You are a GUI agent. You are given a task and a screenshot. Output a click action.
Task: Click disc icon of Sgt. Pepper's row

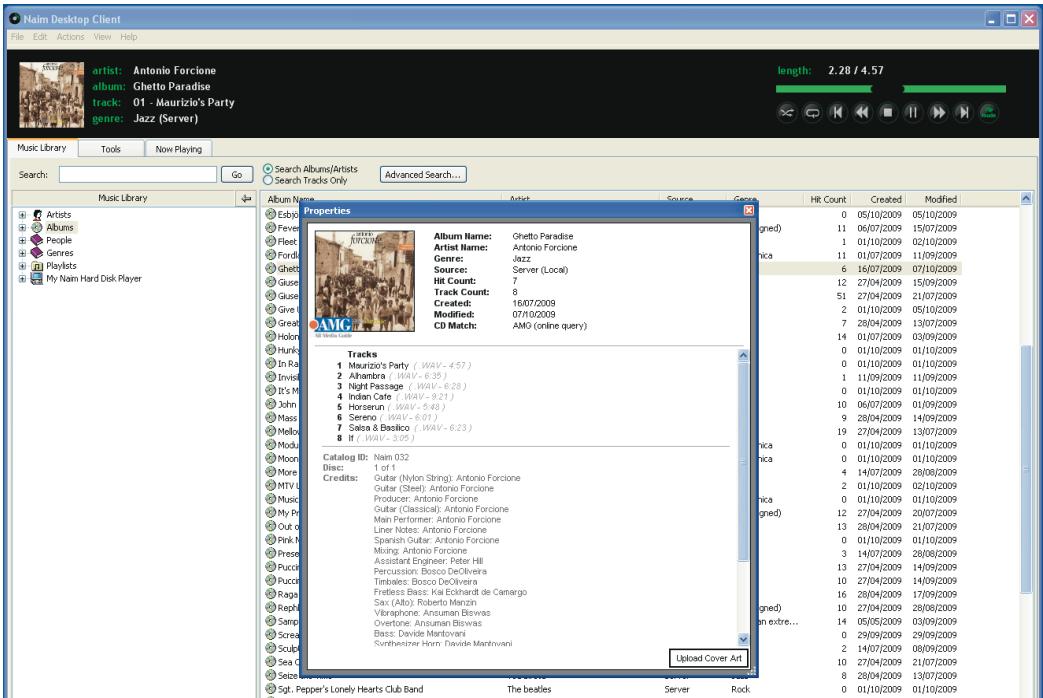tap(271, 689)
